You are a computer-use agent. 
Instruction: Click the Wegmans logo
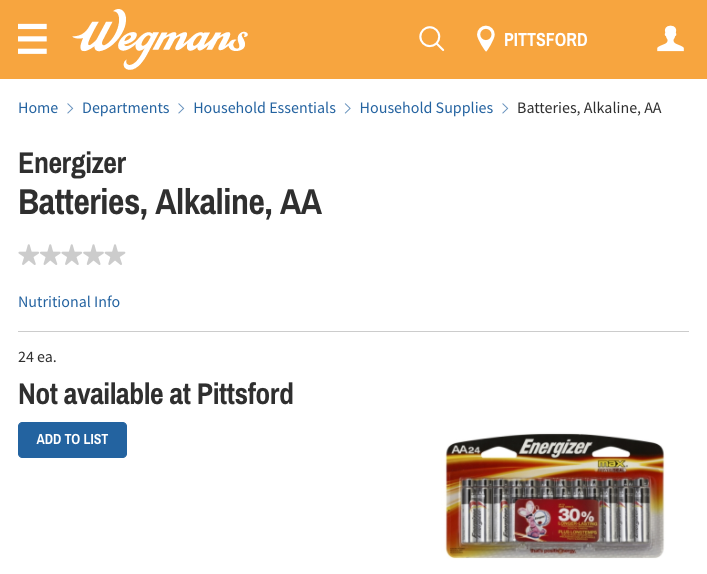pos(160,40)
